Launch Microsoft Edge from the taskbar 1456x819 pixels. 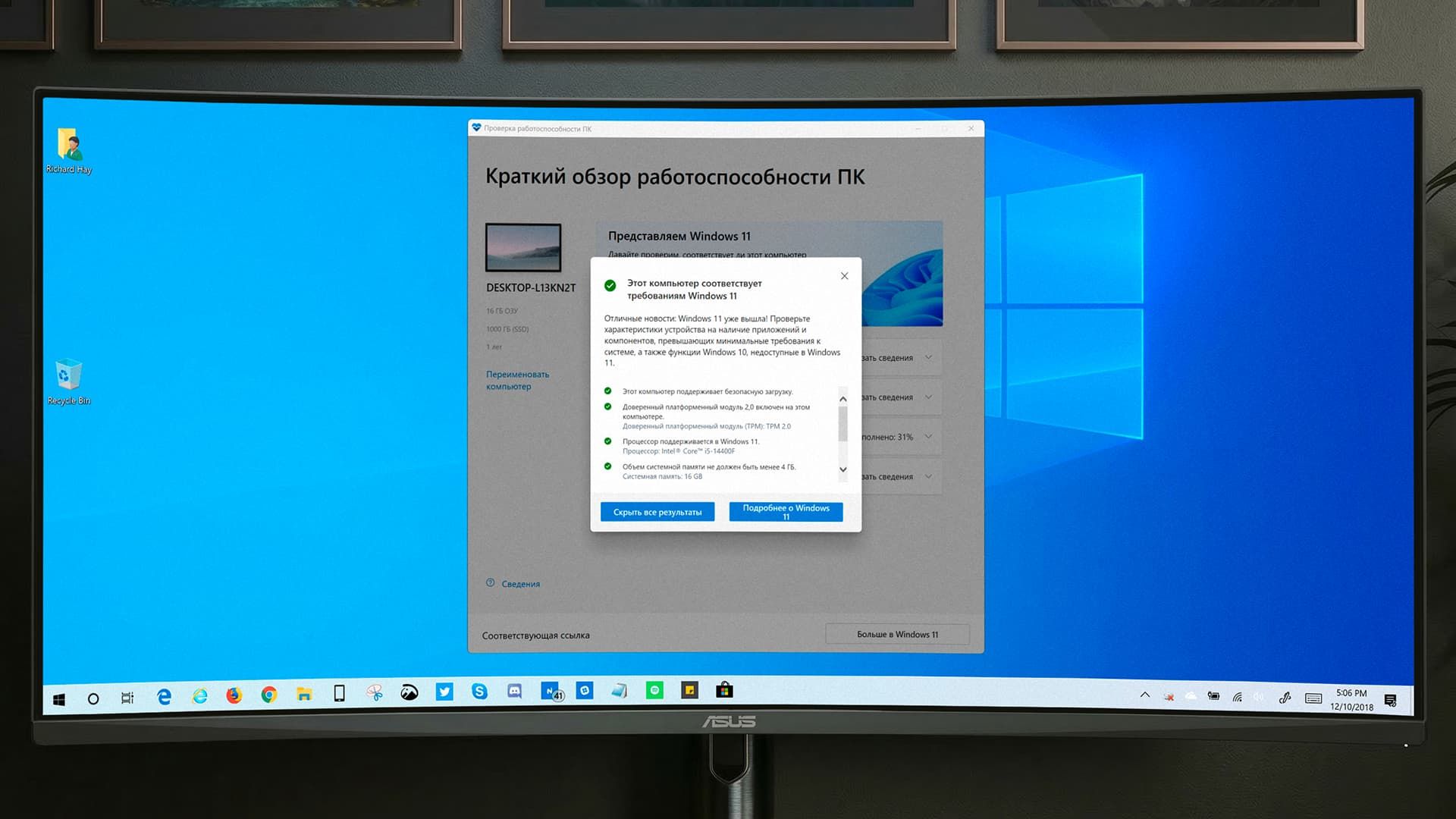coord(164,696)
